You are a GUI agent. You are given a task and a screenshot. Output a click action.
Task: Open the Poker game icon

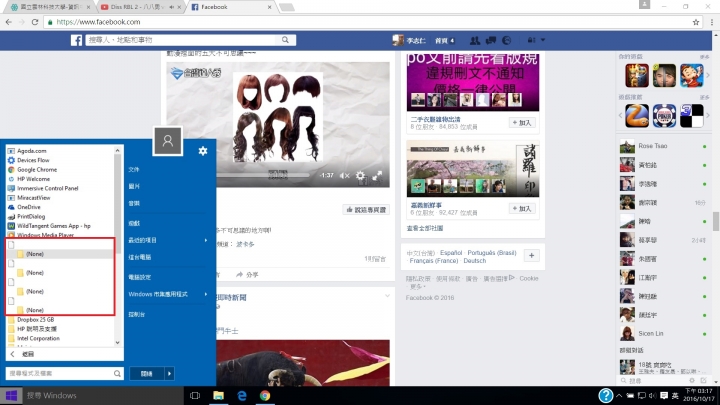(664, 116)
